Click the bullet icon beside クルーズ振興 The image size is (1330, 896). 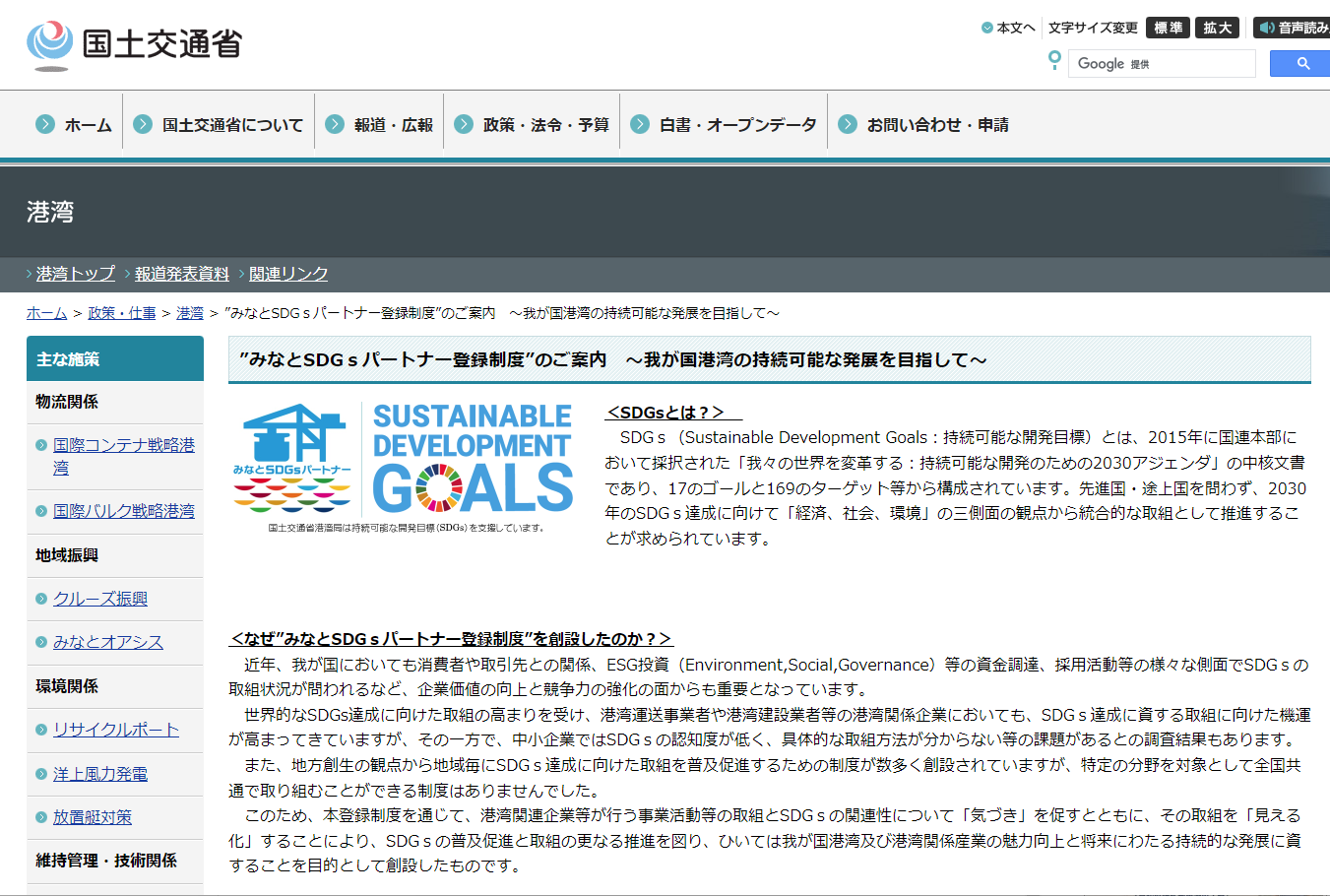coord(41,599)
